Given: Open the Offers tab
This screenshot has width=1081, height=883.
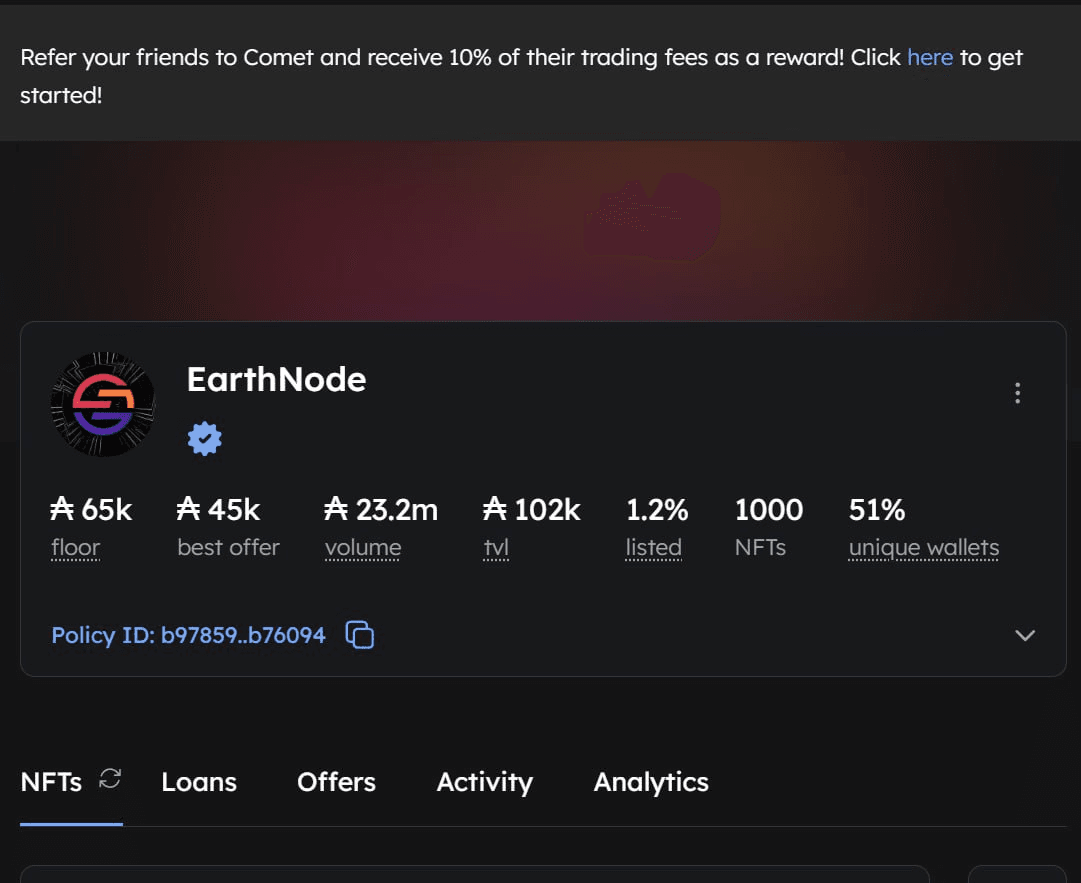Looking at the screenshot, I should tap(336, 782).
